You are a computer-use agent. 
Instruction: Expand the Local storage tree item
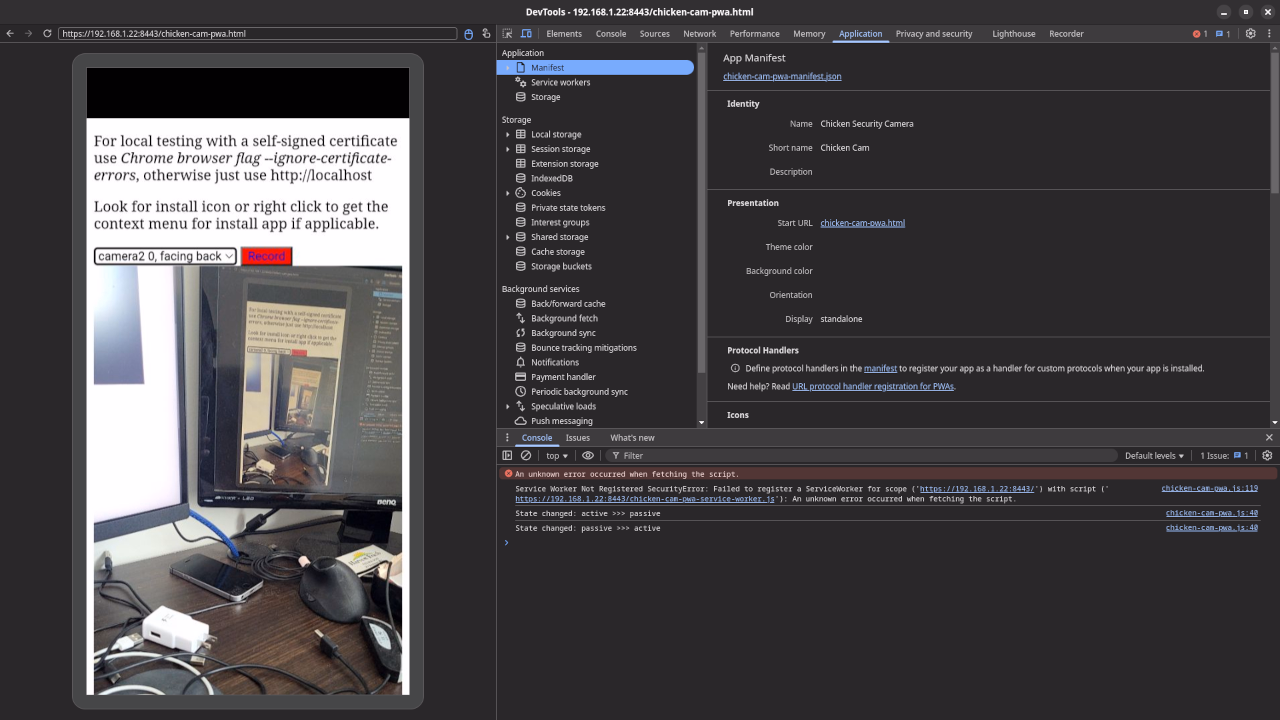[x=508, y=134]
